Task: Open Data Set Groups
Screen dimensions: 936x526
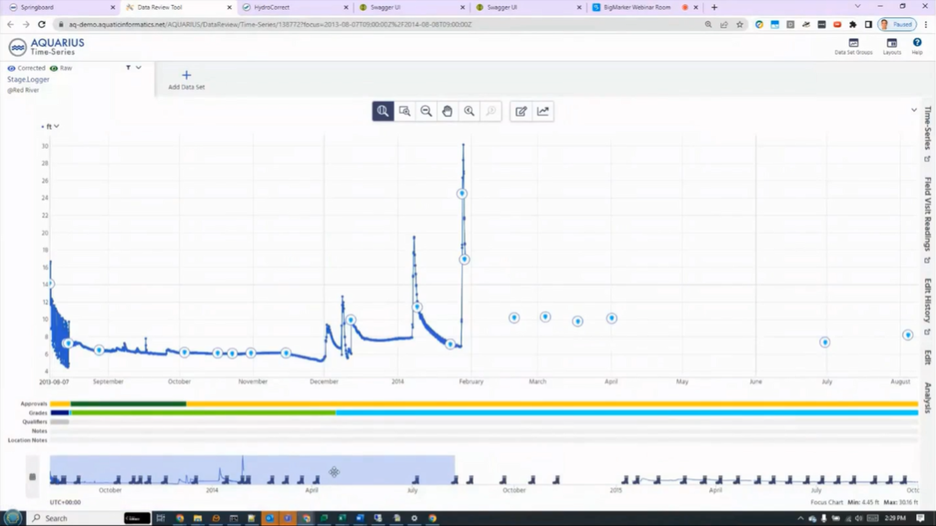Action: point(854,46)
